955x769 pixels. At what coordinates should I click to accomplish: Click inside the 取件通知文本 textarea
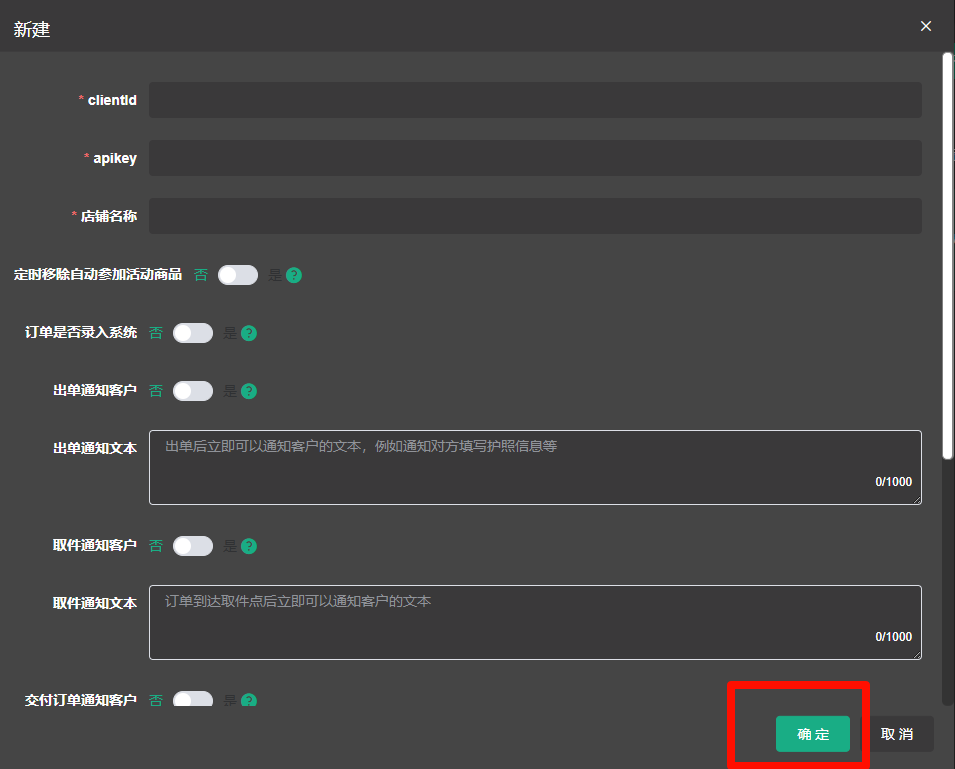[x=535, y=622]
